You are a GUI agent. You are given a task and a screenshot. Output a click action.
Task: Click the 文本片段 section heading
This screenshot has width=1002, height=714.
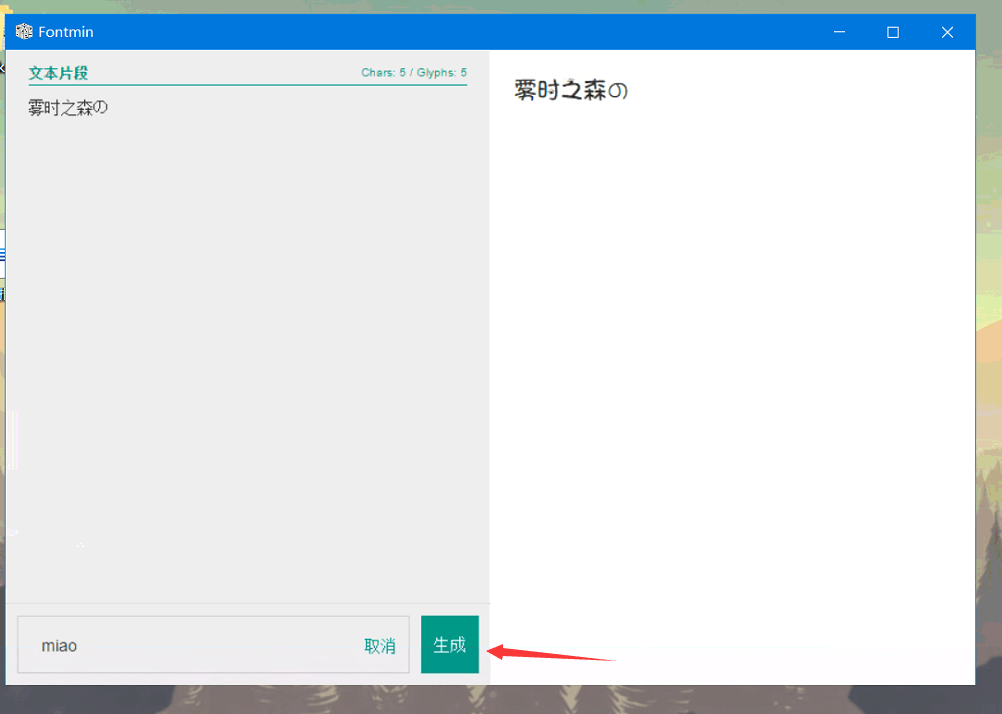58,73
